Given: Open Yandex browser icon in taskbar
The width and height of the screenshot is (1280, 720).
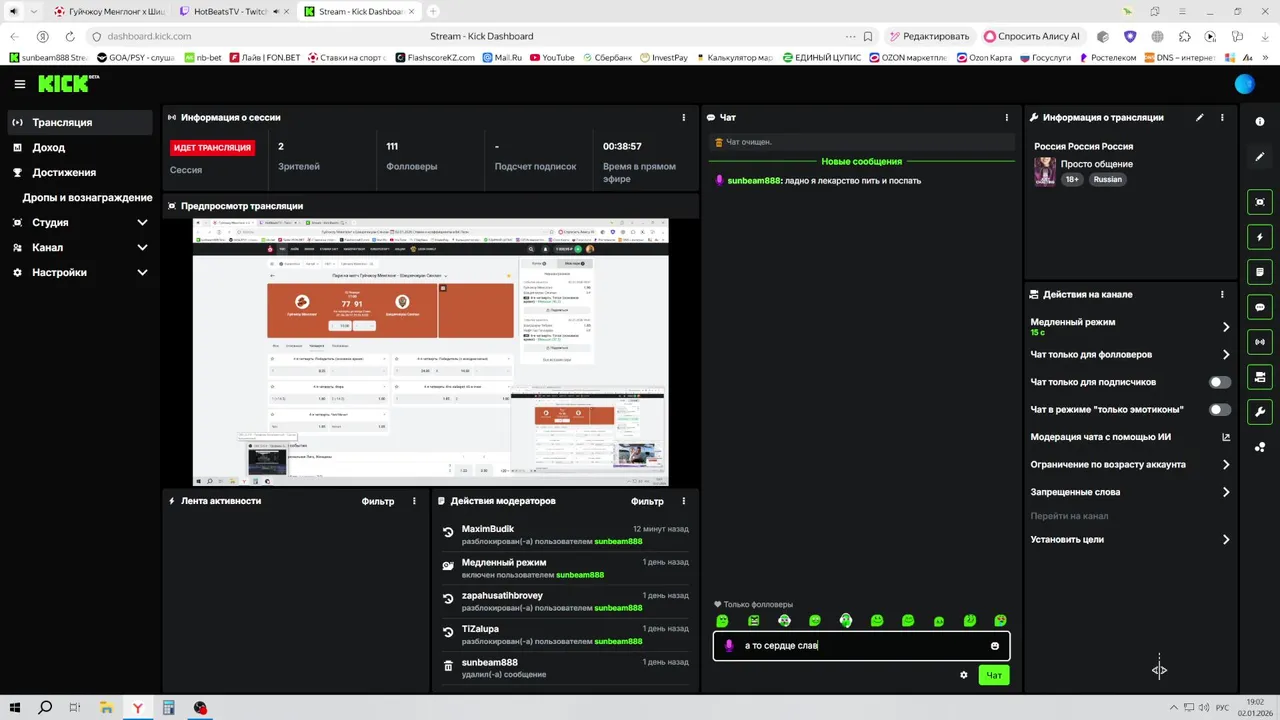Looking at the screenshot, I should pyautogui.click(x=137, y=708).
